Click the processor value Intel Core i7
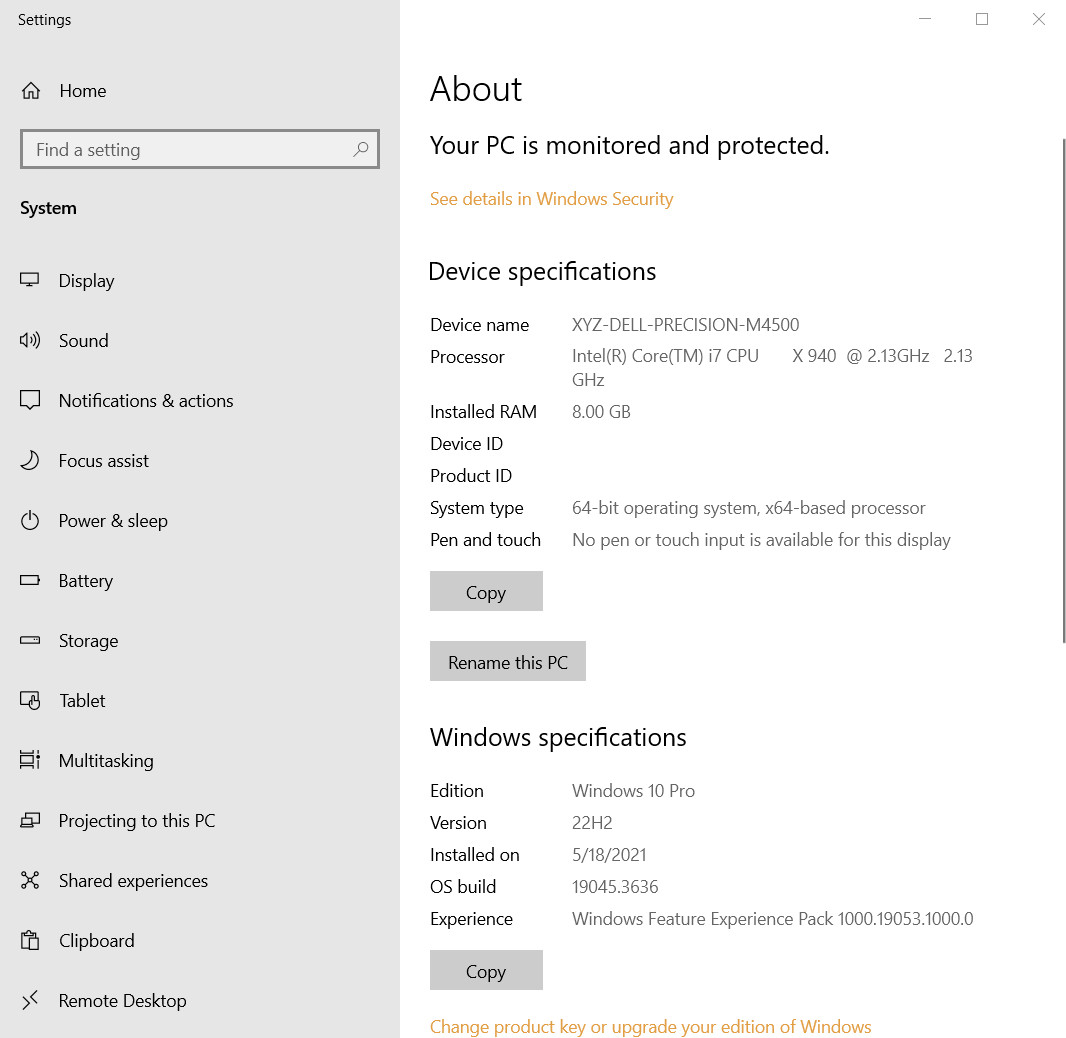 coord(772,367)
